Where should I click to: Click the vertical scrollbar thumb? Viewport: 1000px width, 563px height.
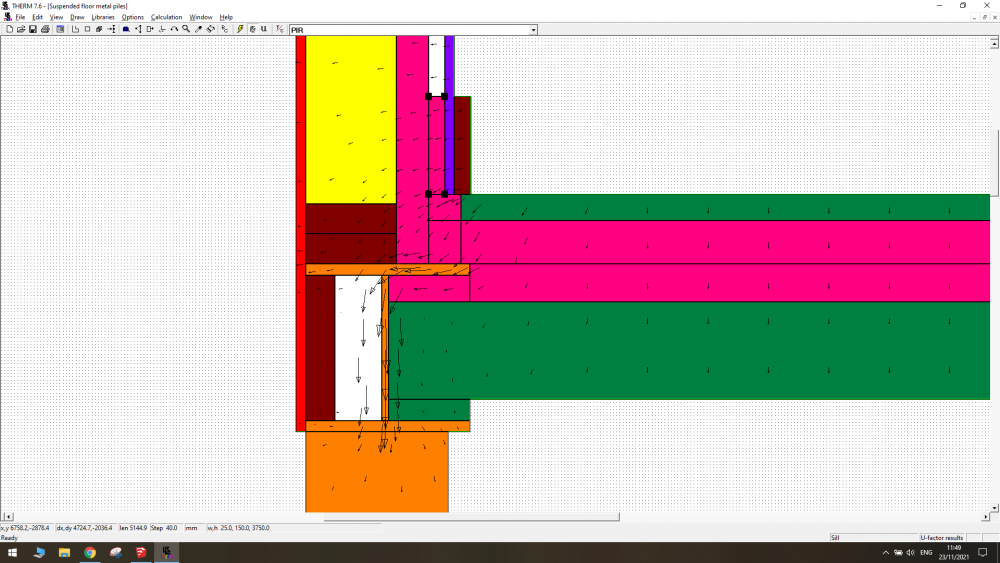(x=994, y=163)
